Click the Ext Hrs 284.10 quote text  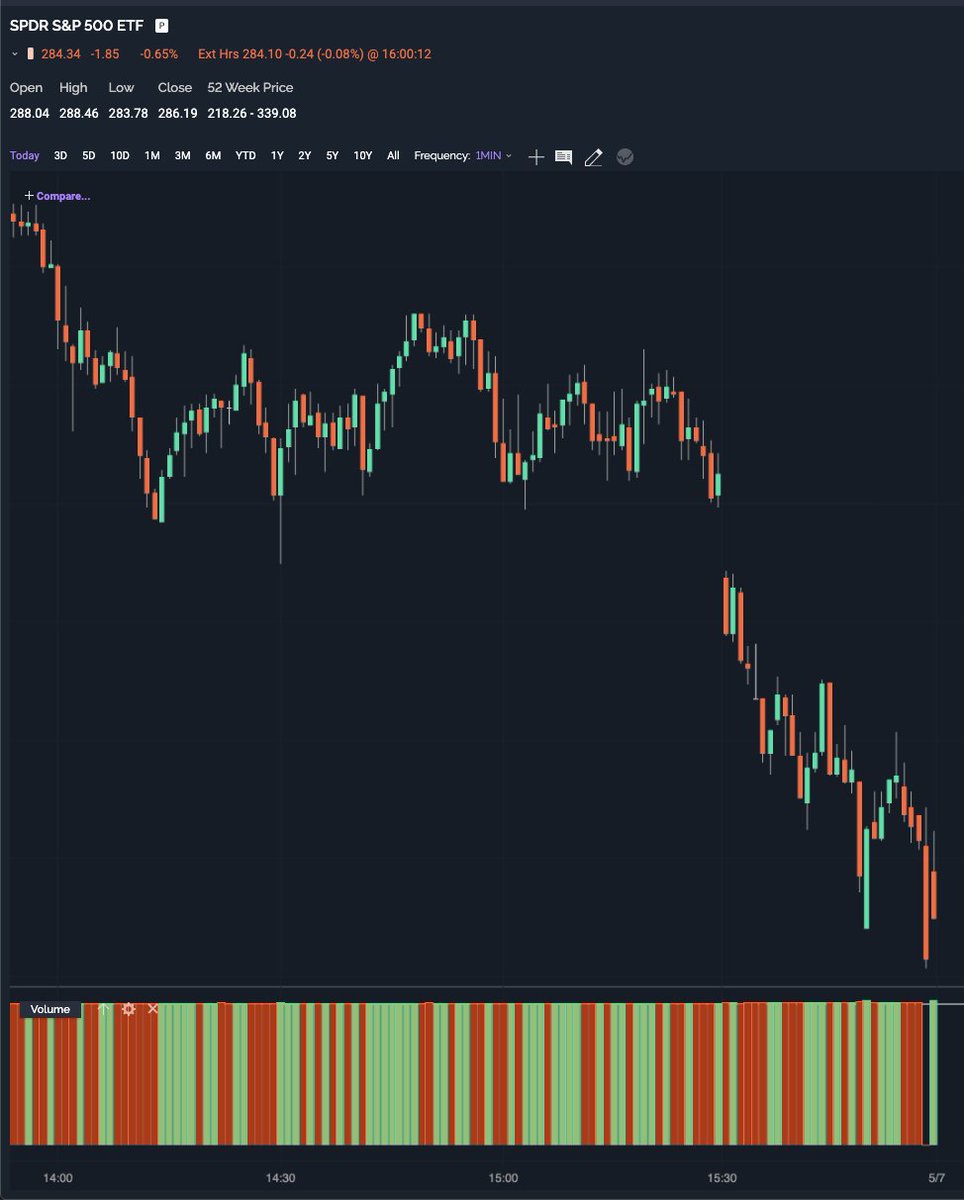coord(315,54)
